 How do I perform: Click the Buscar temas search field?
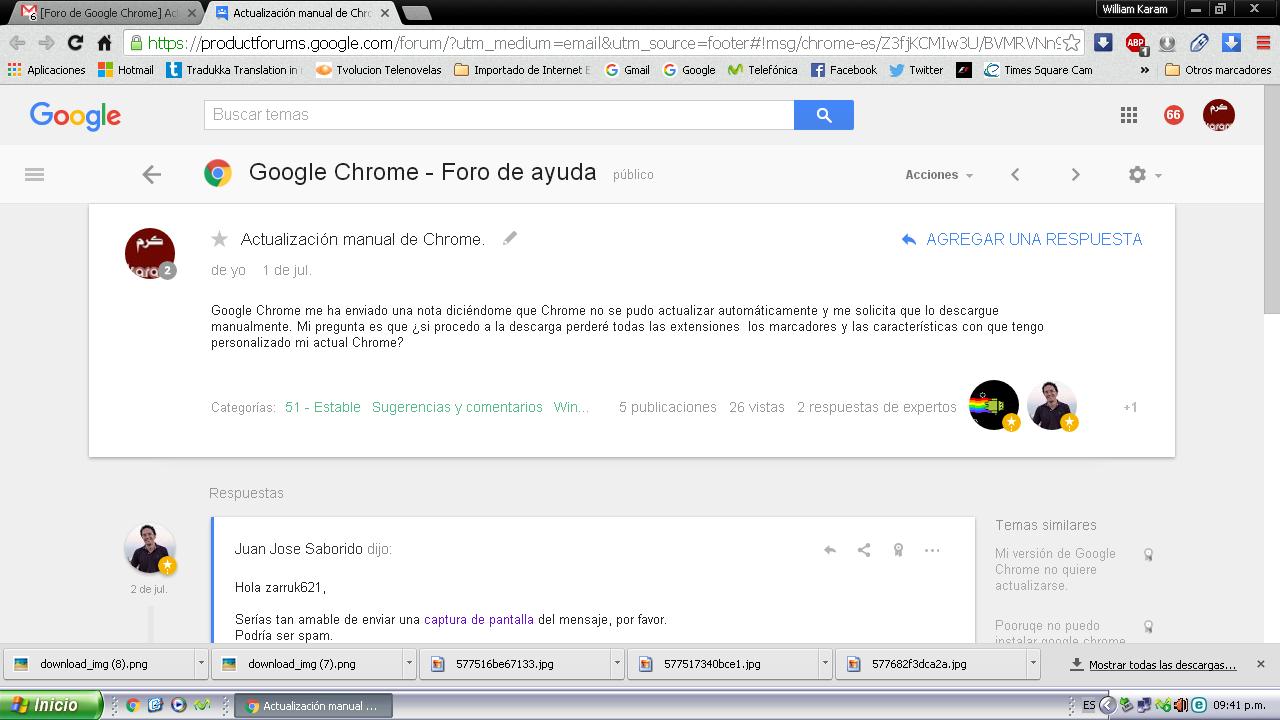click(499, 115)
